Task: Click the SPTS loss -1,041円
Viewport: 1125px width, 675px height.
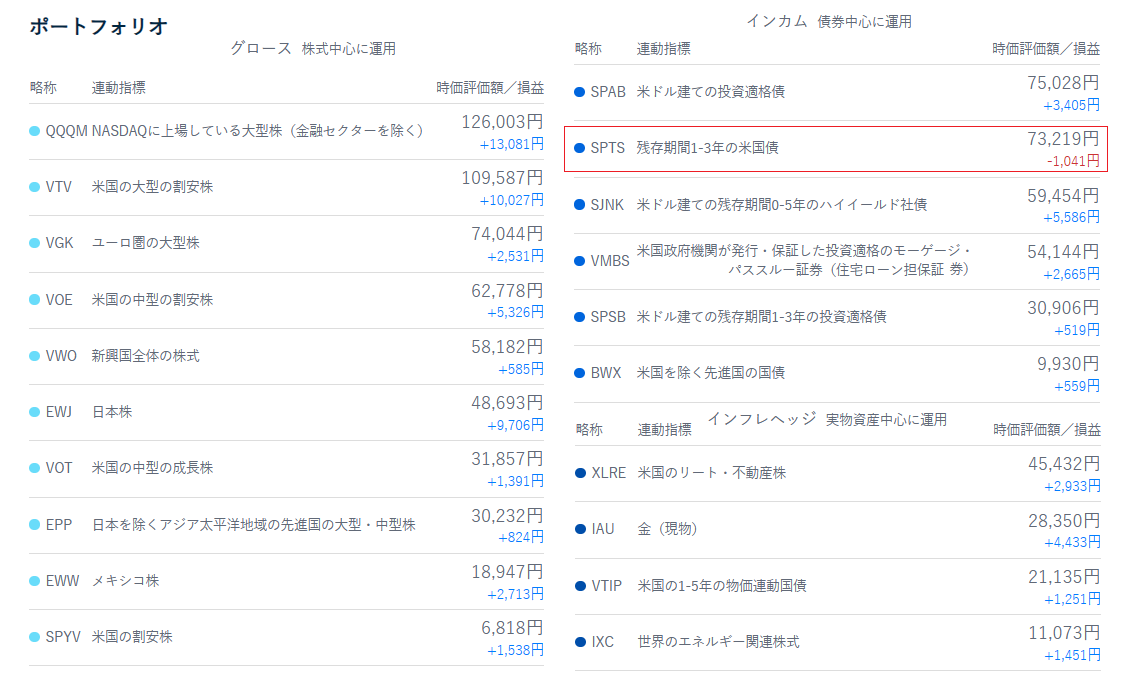Action: [x=1073, y=161]
